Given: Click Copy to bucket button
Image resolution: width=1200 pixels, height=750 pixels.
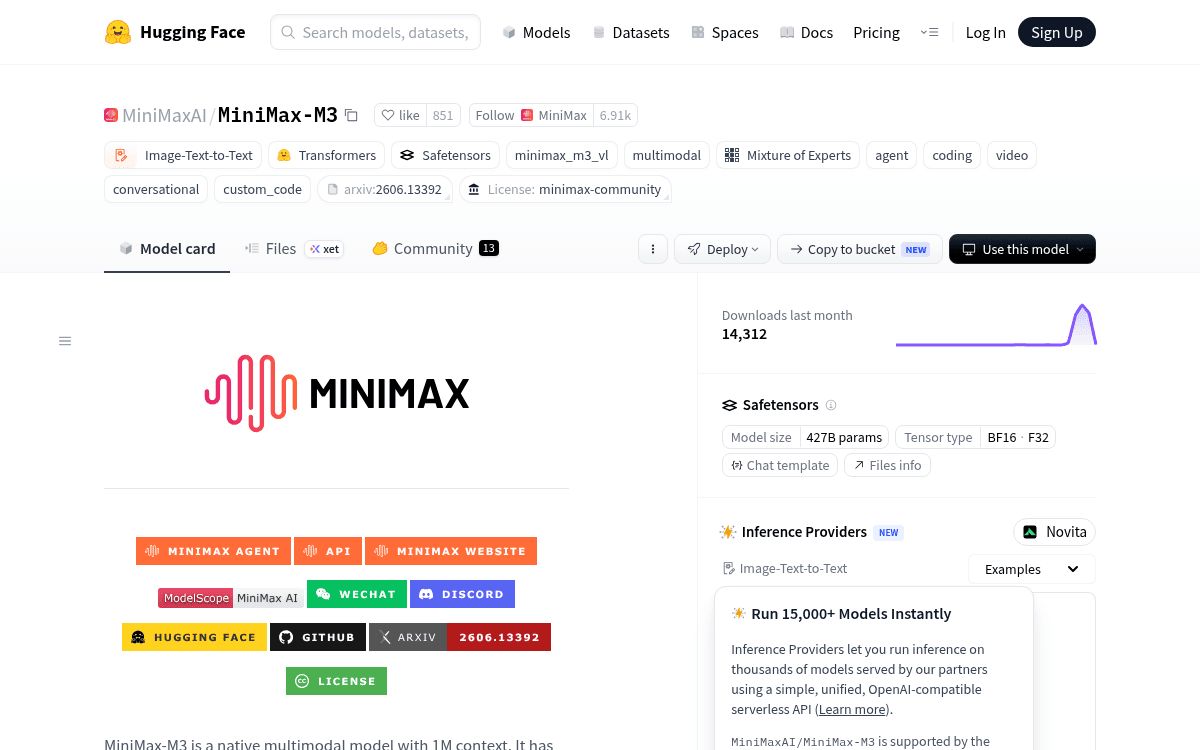Looking at the screenshot, I should tap(860, 249).
